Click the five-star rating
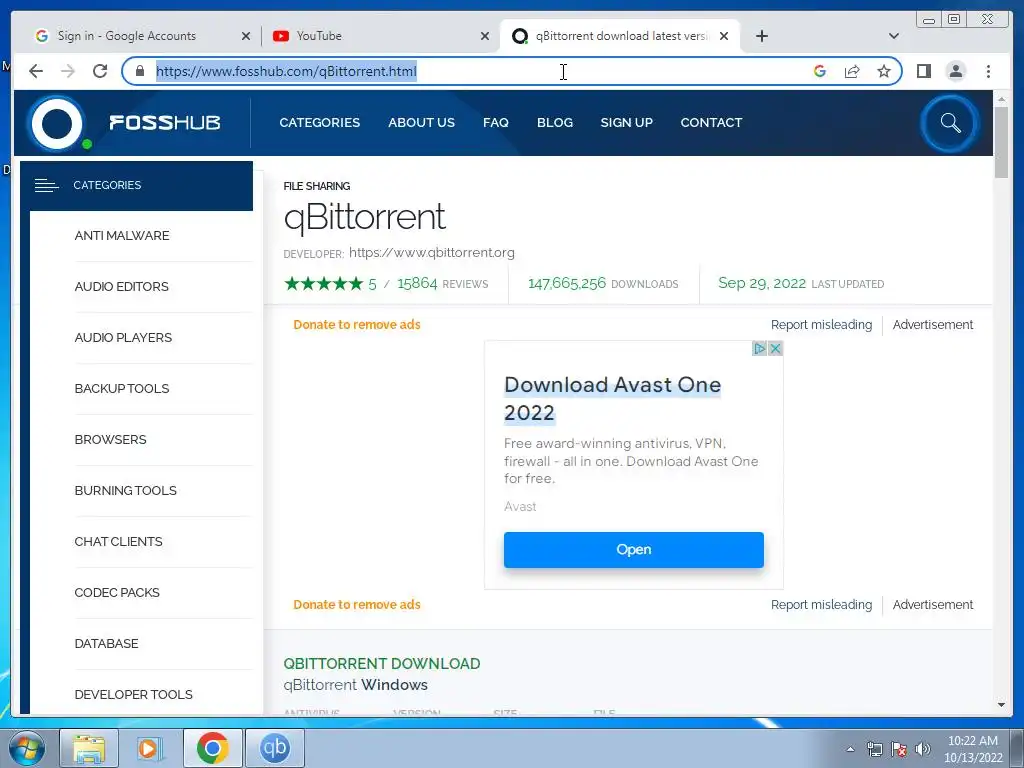 (324, 283)
